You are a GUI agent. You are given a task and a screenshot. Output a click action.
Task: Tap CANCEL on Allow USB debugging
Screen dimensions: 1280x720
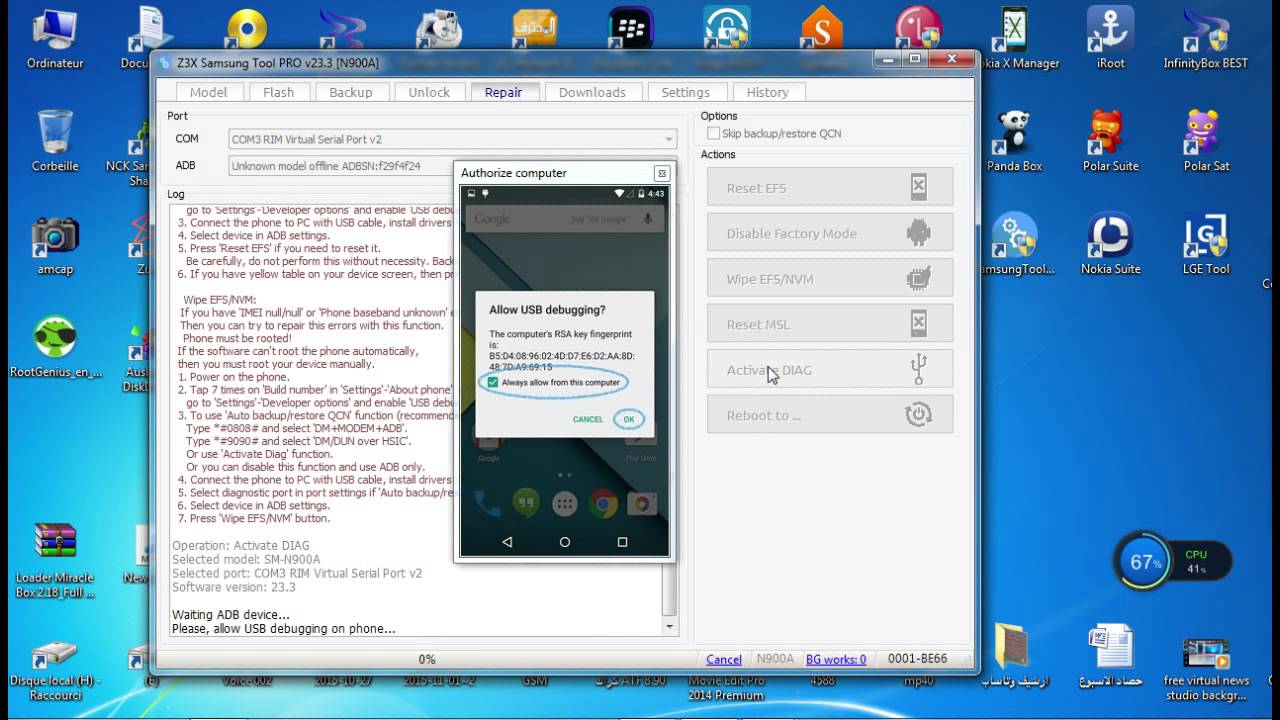click(588, 419)
